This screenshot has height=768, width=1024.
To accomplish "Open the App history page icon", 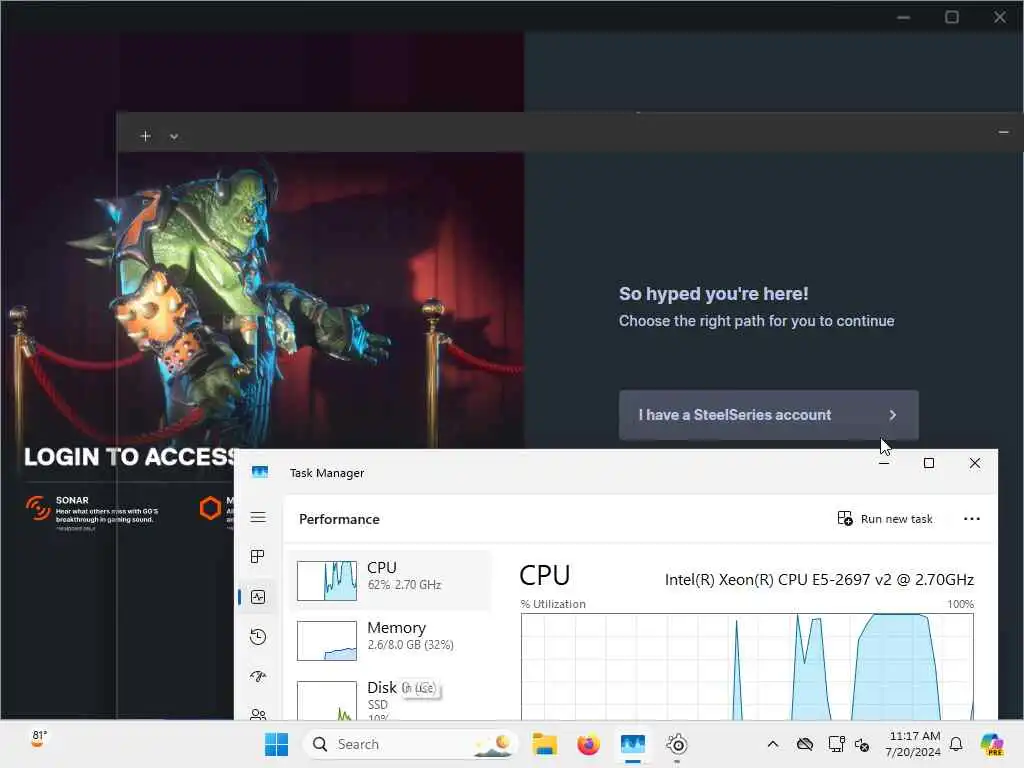I will point(258,637).
